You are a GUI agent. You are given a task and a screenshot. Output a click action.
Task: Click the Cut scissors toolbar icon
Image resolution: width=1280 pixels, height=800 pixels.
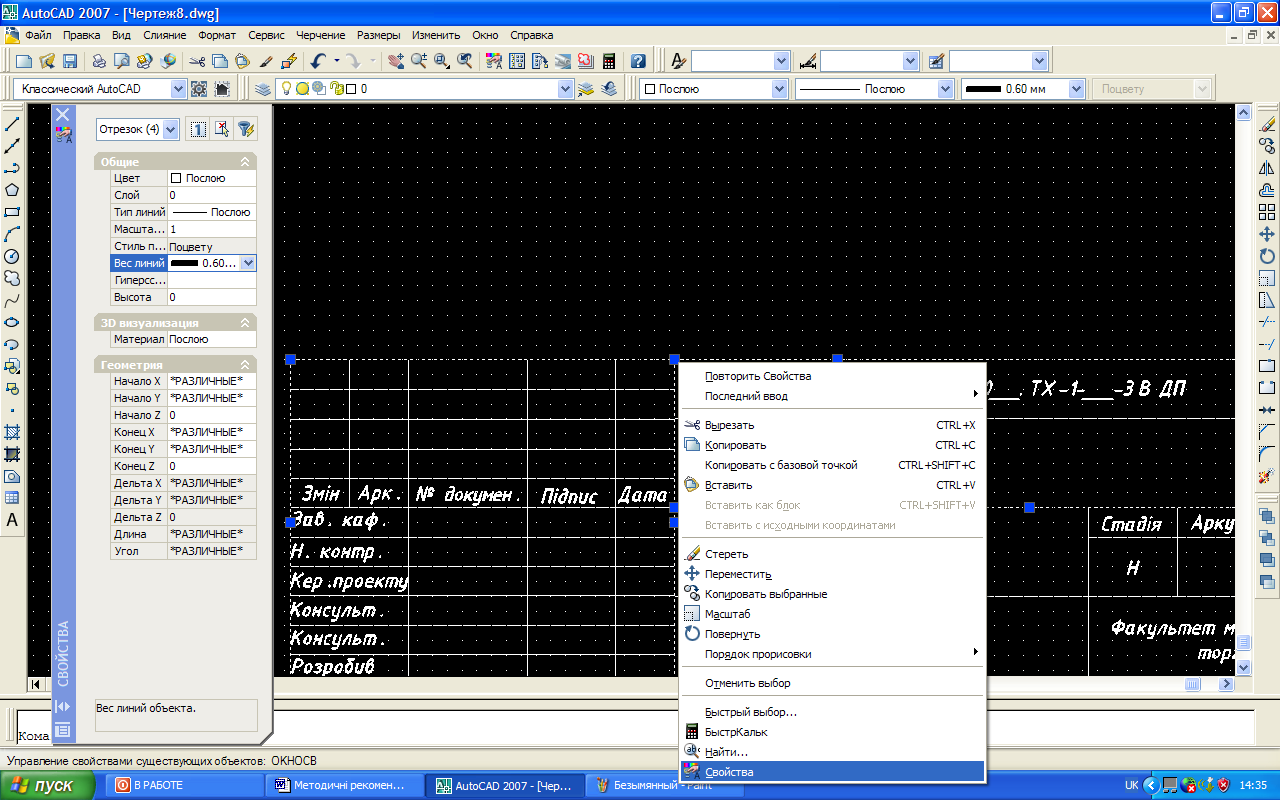click(197, 61)
